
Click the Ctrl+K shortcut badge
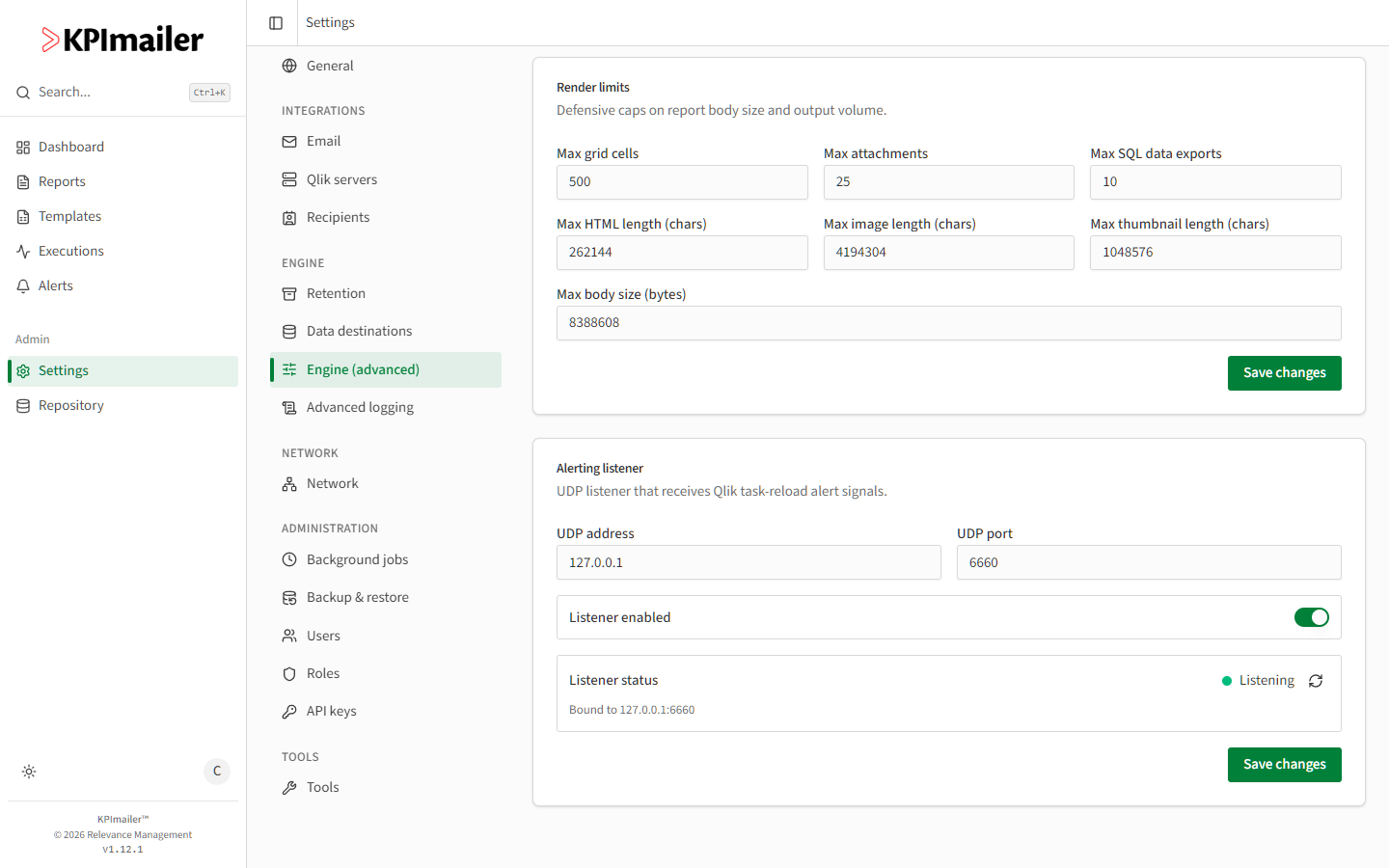point(209,93)
